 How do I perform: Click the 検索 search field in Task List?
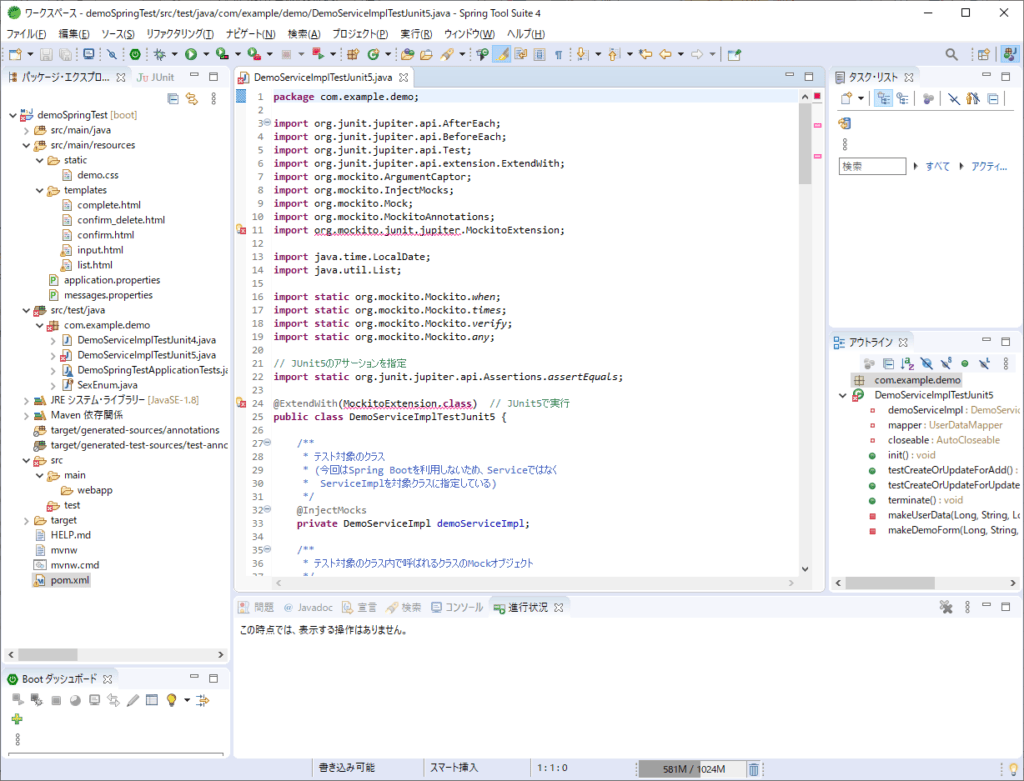[x=872, y=167]
